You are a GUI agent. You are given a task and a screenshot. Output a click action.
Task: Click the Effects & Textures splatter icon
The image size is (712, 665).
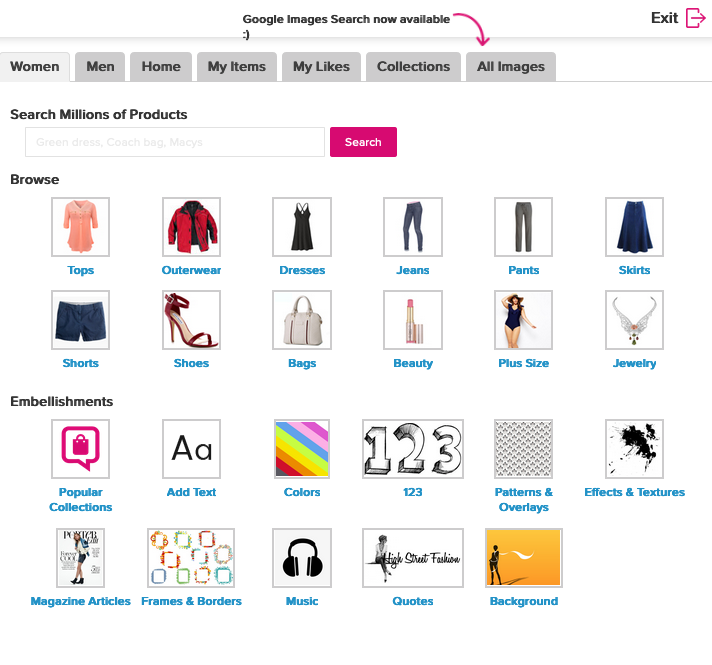[x=634, y=449]
